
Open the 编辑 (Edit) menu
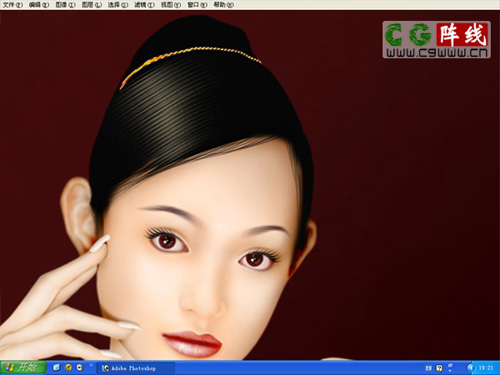tap(39, 5)
